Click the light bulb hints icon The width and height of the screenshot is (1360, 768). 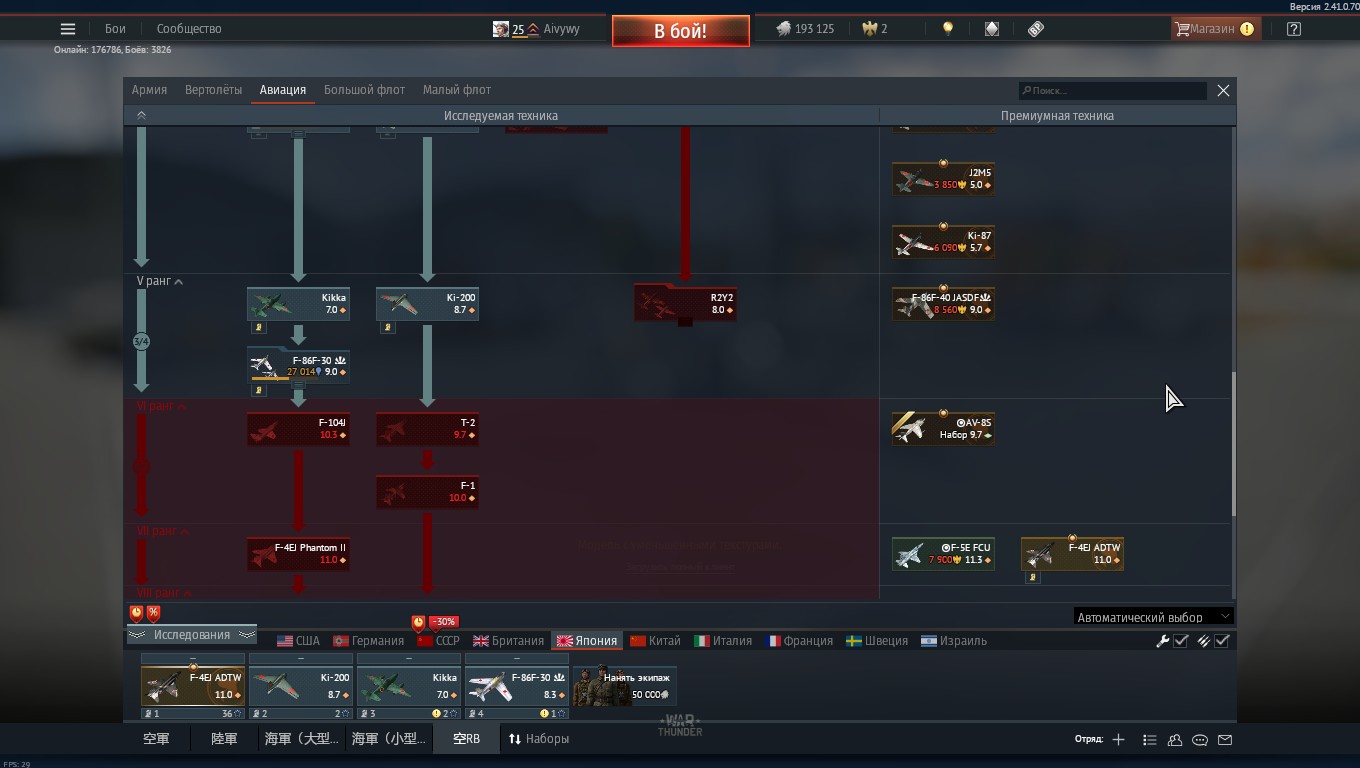pos(947,29)
